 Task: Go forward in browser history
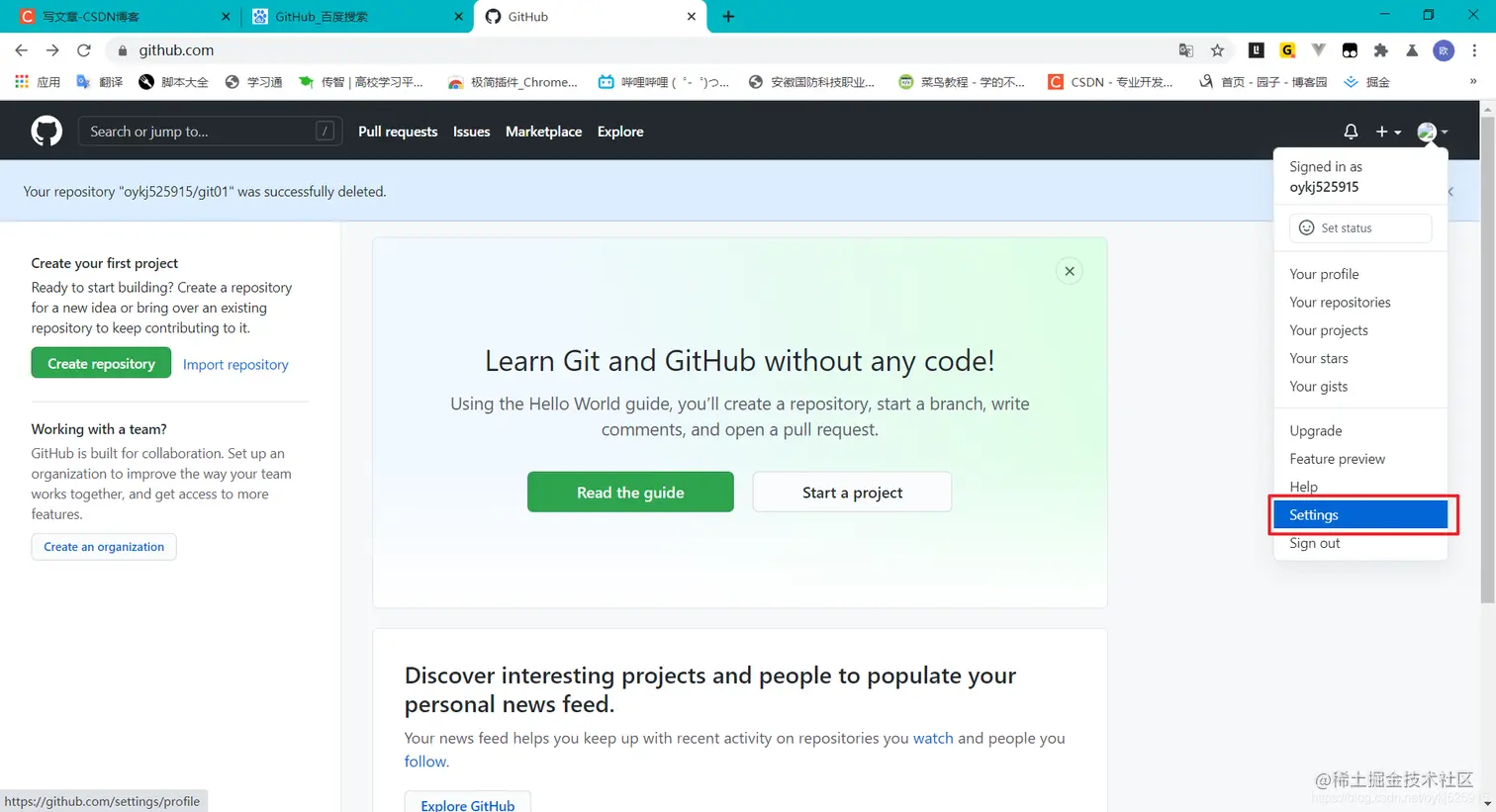52,50
